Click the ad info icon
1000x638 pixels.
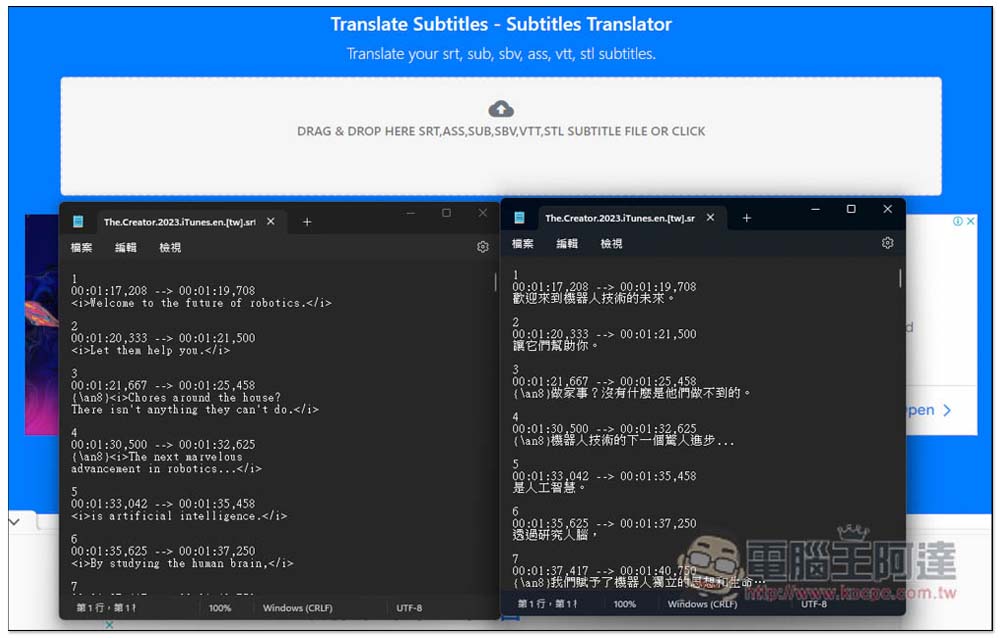tap(957, 221)
